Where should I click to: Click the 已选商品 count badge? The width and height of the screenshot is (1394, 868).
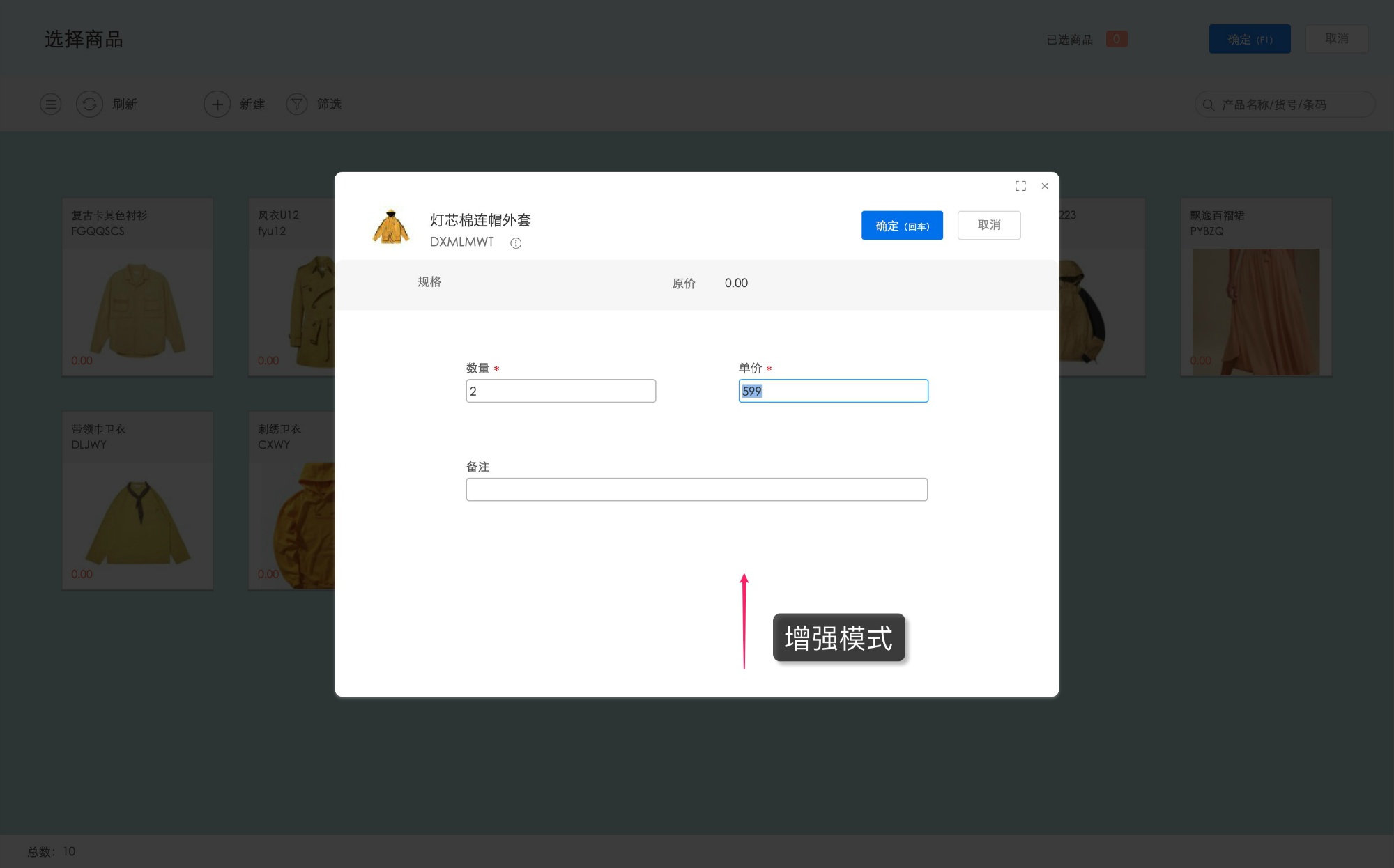click(x=1117, y=39)
